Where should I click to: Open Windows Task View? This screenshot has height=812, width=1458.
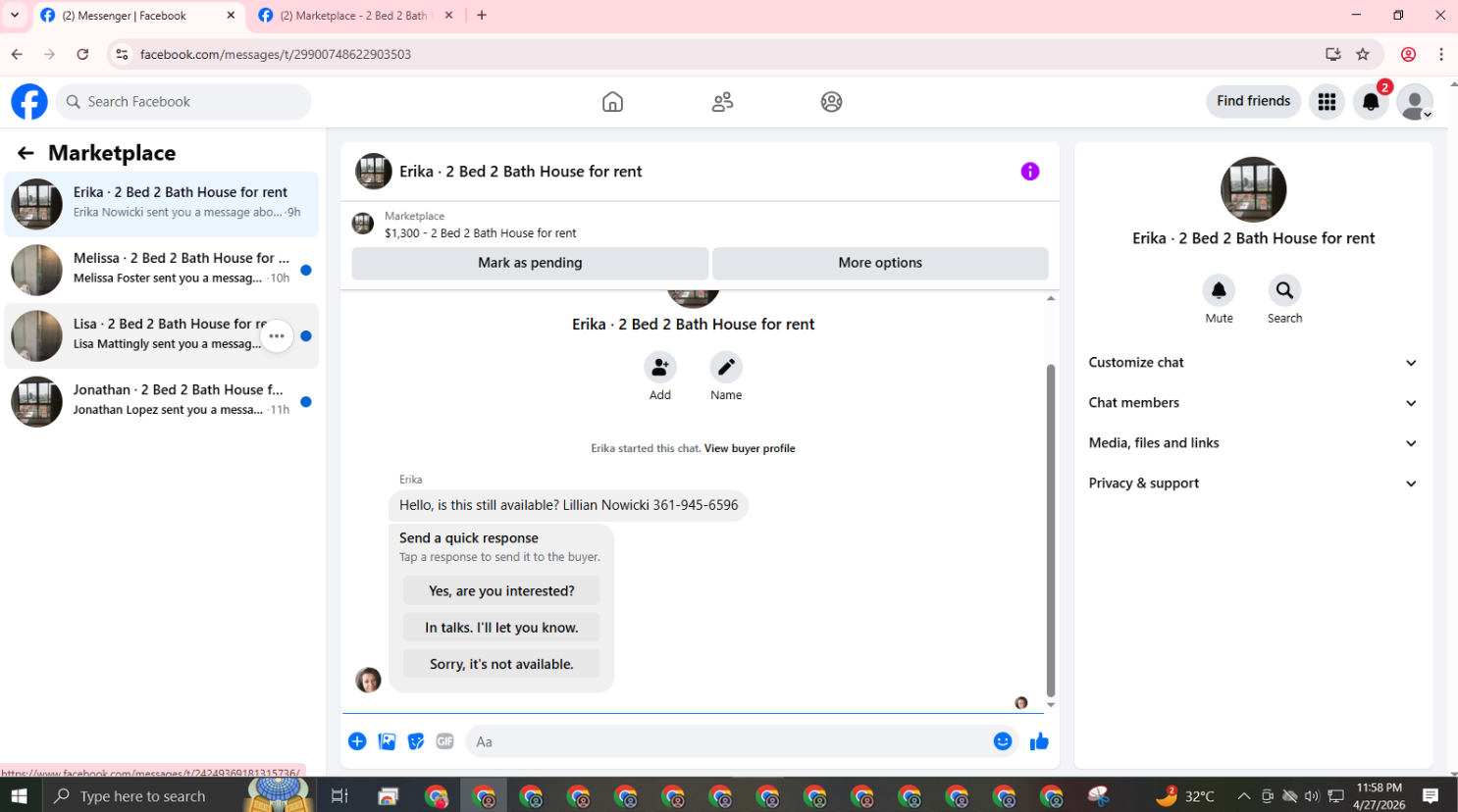339,796
